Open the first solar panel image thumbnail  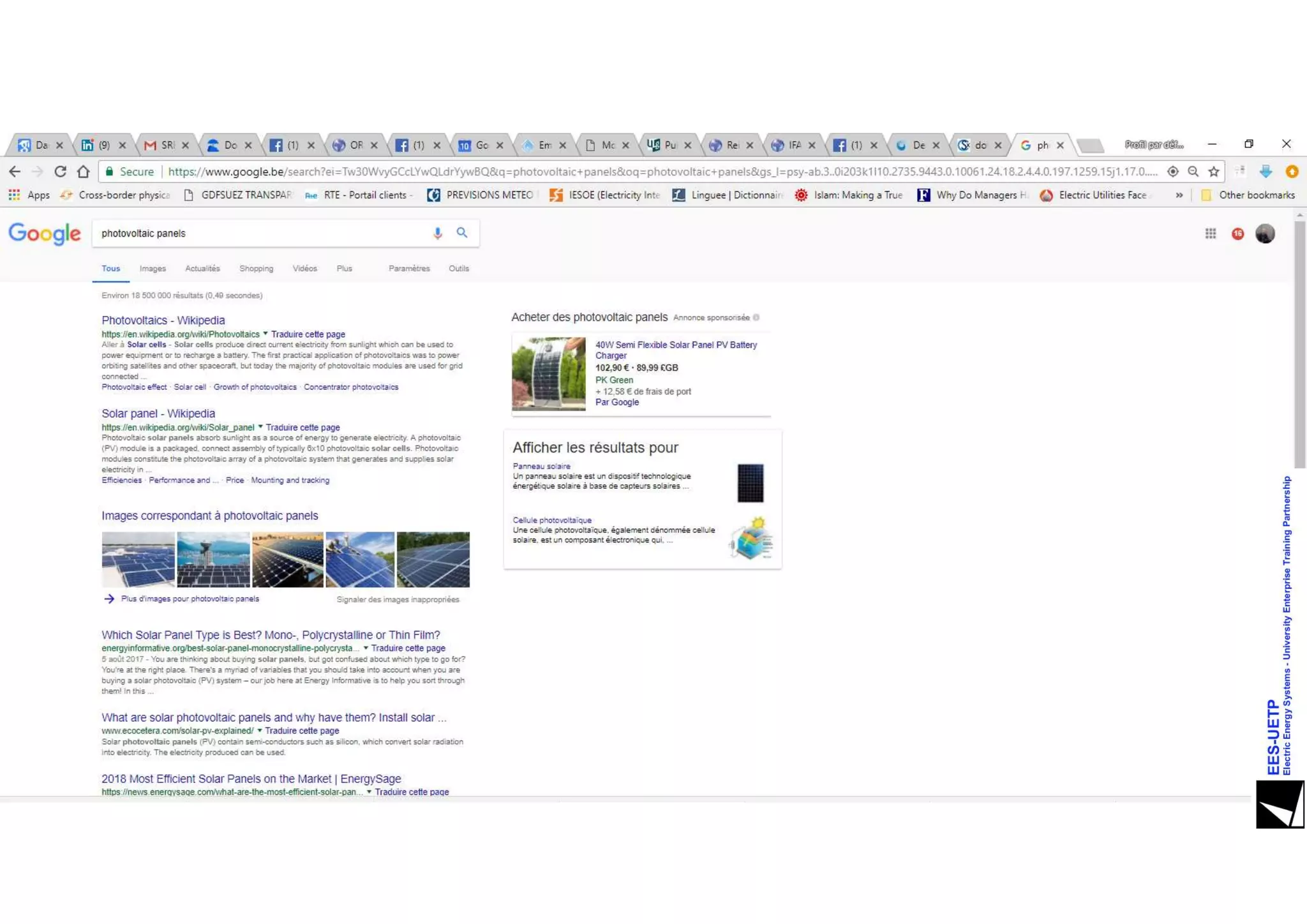click(x=138, y=560)
